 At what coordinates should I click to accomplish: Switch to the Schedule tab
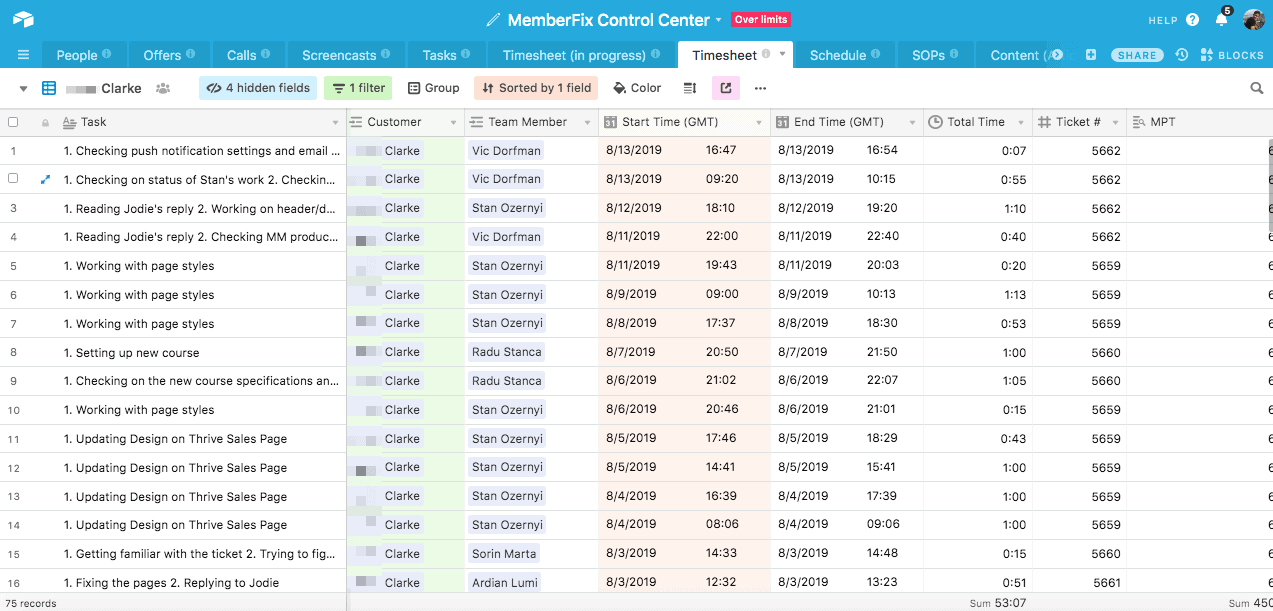tap(838, 55)
